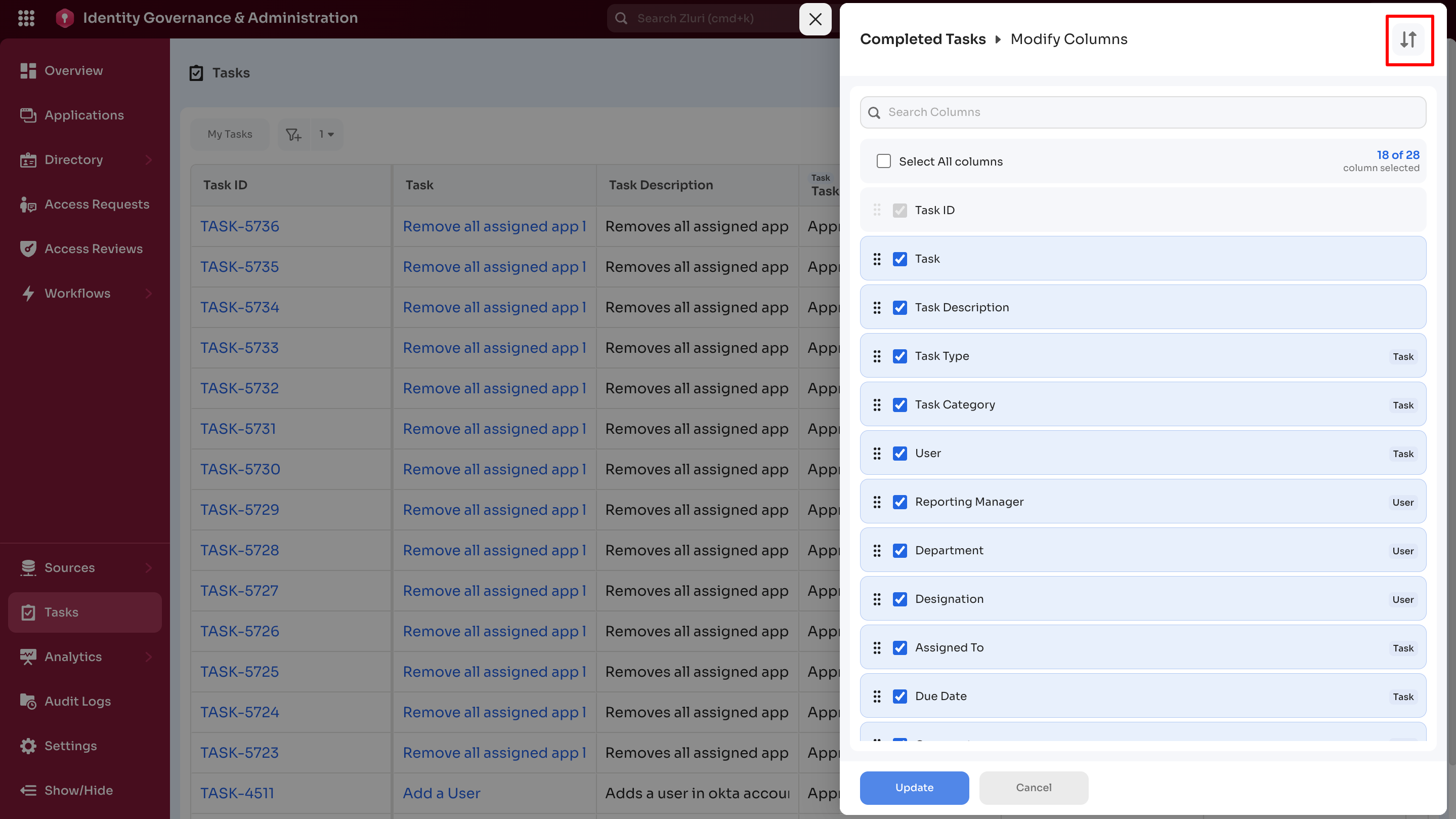Uncheck the Due Date column checkbox
Viewport: 1456px width, 819px height.
(x=900, y=697)
